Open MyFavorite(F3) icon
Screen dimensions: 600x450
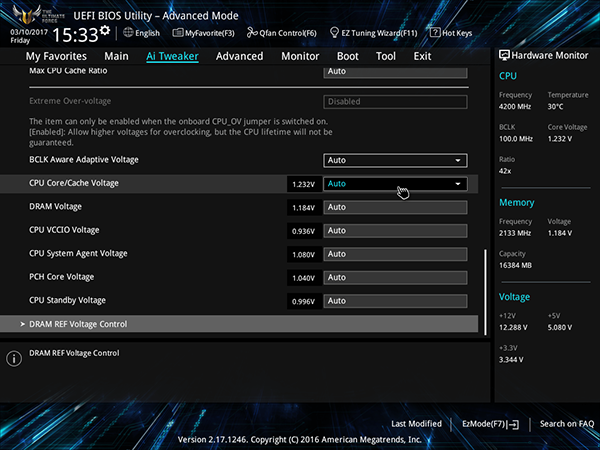[x=178, y=33]
